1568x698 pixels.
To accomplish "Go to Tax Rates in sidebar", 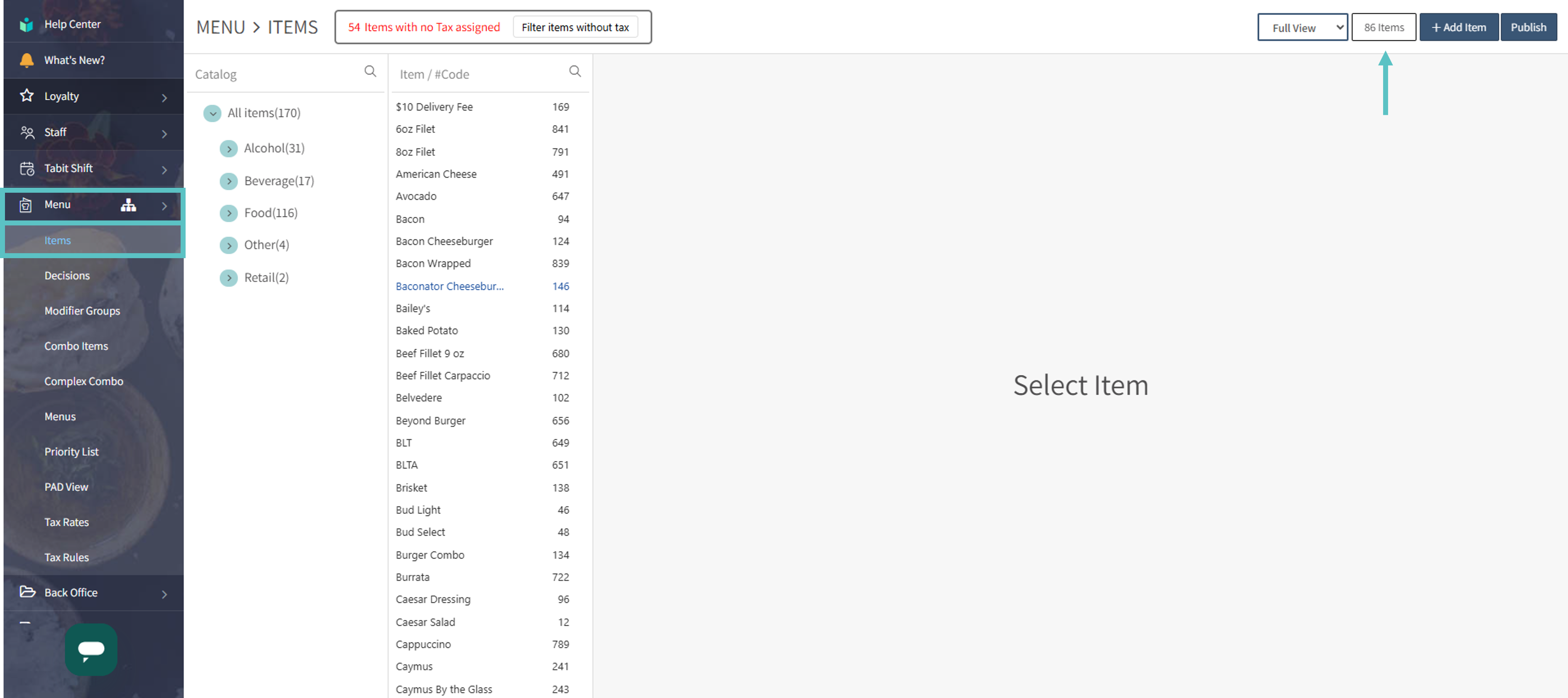I will (66, 522).
